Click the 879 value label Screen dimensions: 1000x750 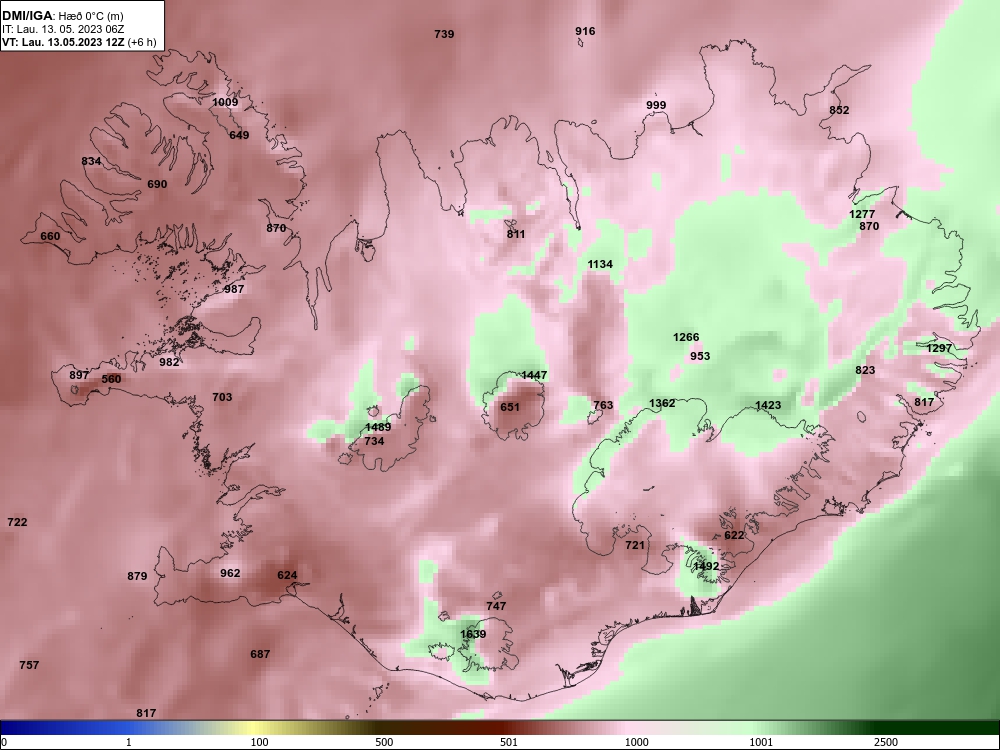tap(137, 576)
